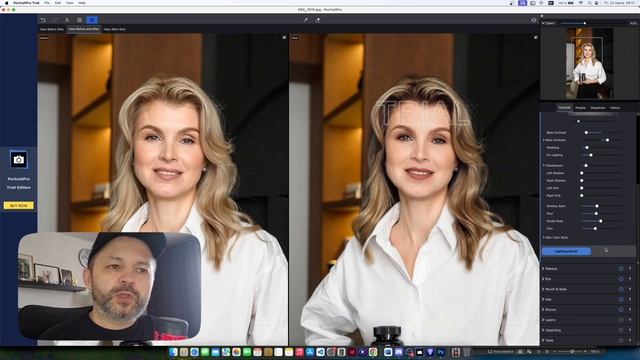Click the webcam overlay video

(109, 286)
